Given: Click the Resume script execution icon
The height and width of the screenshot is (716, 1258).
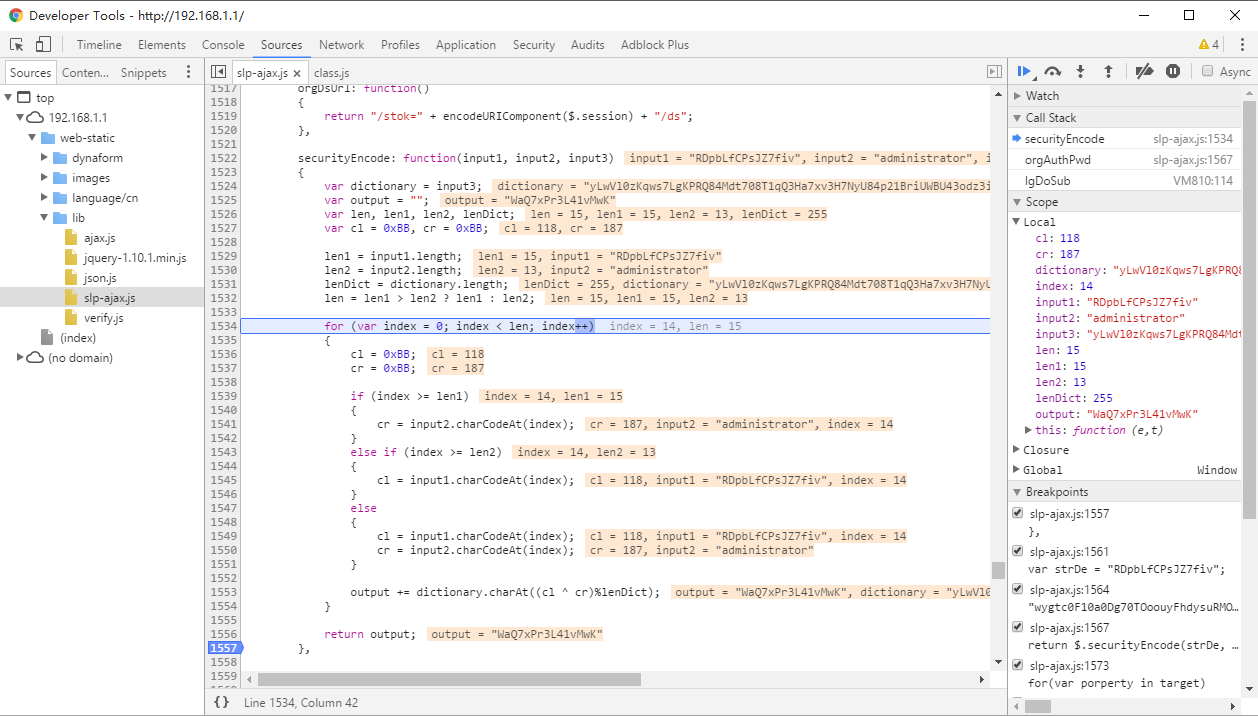Looking at the screenshot, I should pos(1024,71).
